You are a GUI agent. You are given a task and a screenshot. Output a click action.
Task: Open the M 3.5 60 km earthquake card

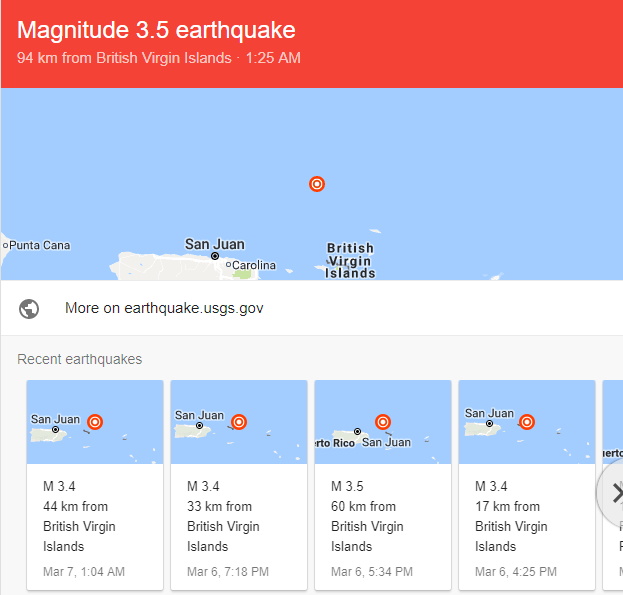point(383,485)
